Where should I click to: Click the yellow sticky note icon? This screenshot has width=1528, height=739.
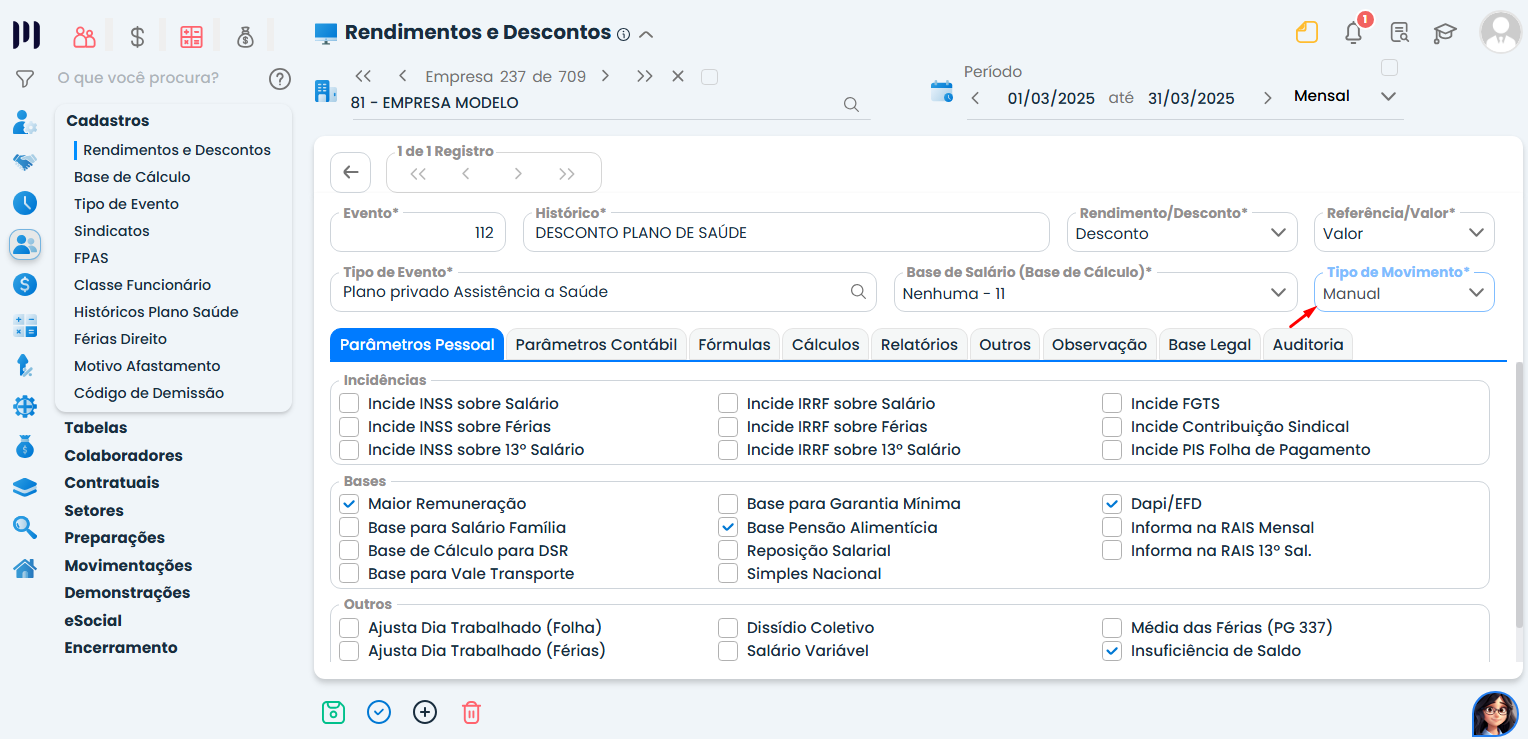click(x=1307, y=33)
